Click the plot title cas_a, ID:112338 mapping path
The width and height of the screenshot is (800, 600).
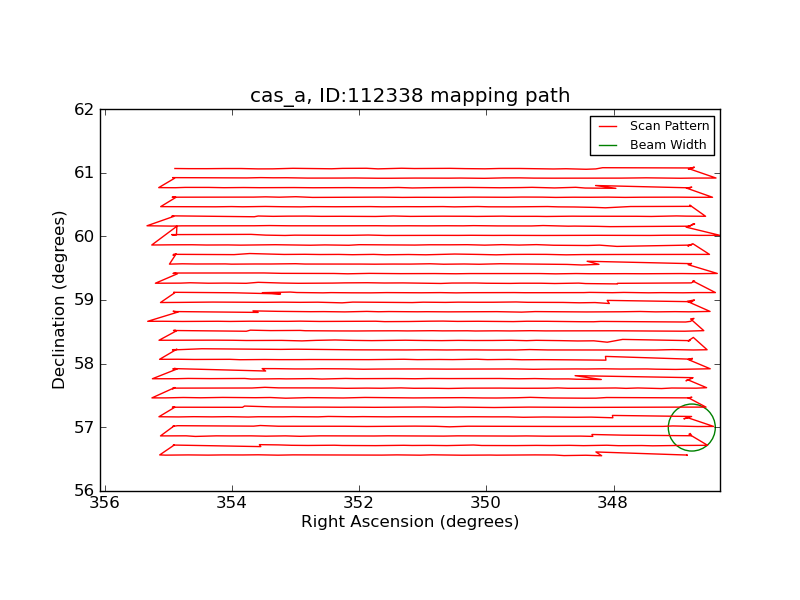click(x=410, y=95)
